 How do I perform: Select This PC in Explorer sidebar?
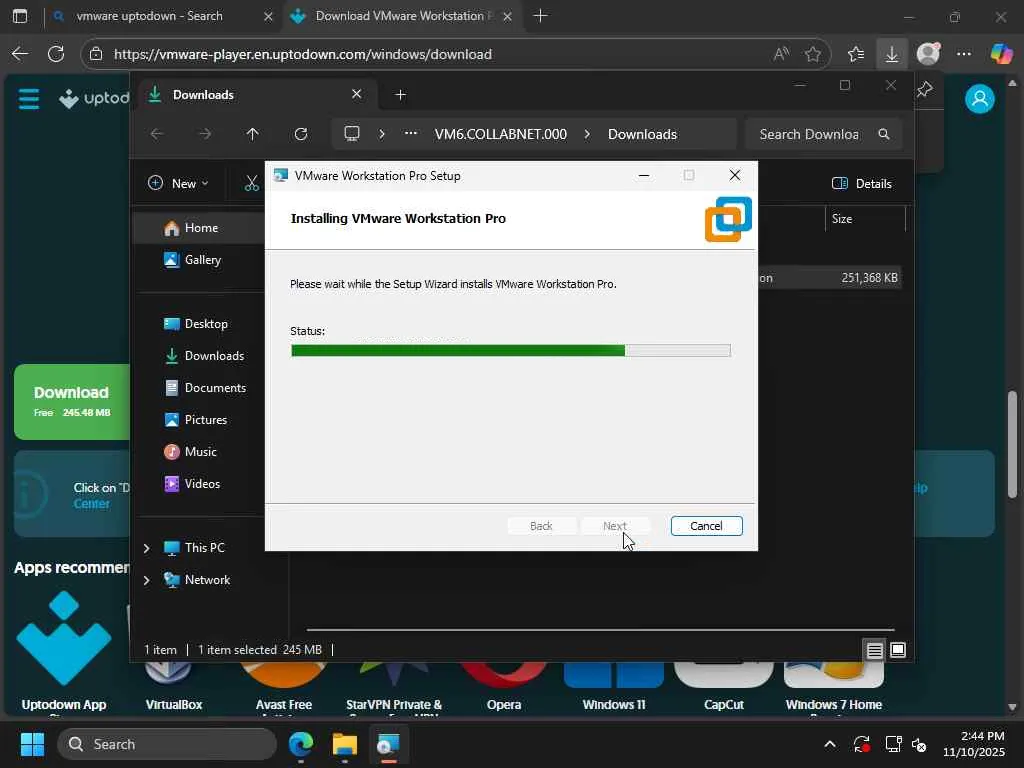click(x=204, y=548)
